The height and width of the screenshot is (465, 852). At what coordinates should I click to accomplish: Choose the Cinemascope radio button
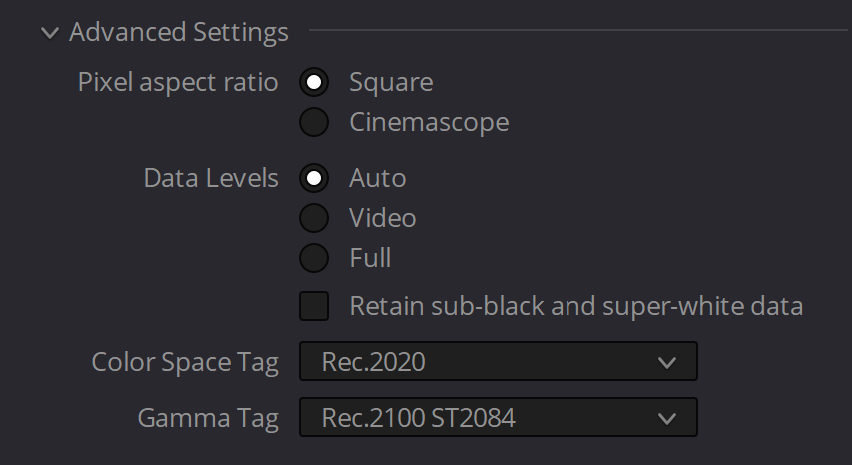click(x=314, y=122)
